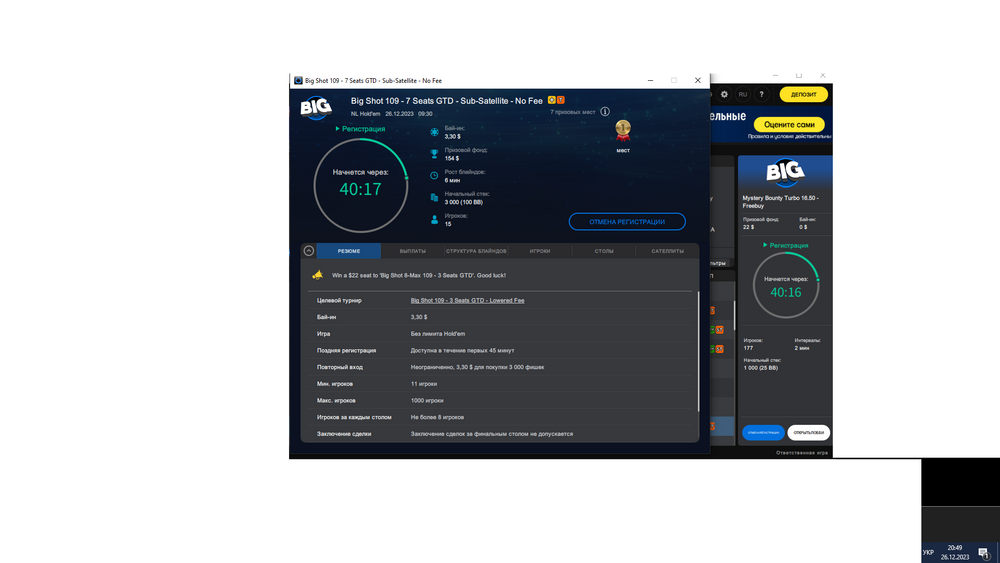Click the notification center icon in system tray
This screenshot has width=1000, height=563.
984,552
